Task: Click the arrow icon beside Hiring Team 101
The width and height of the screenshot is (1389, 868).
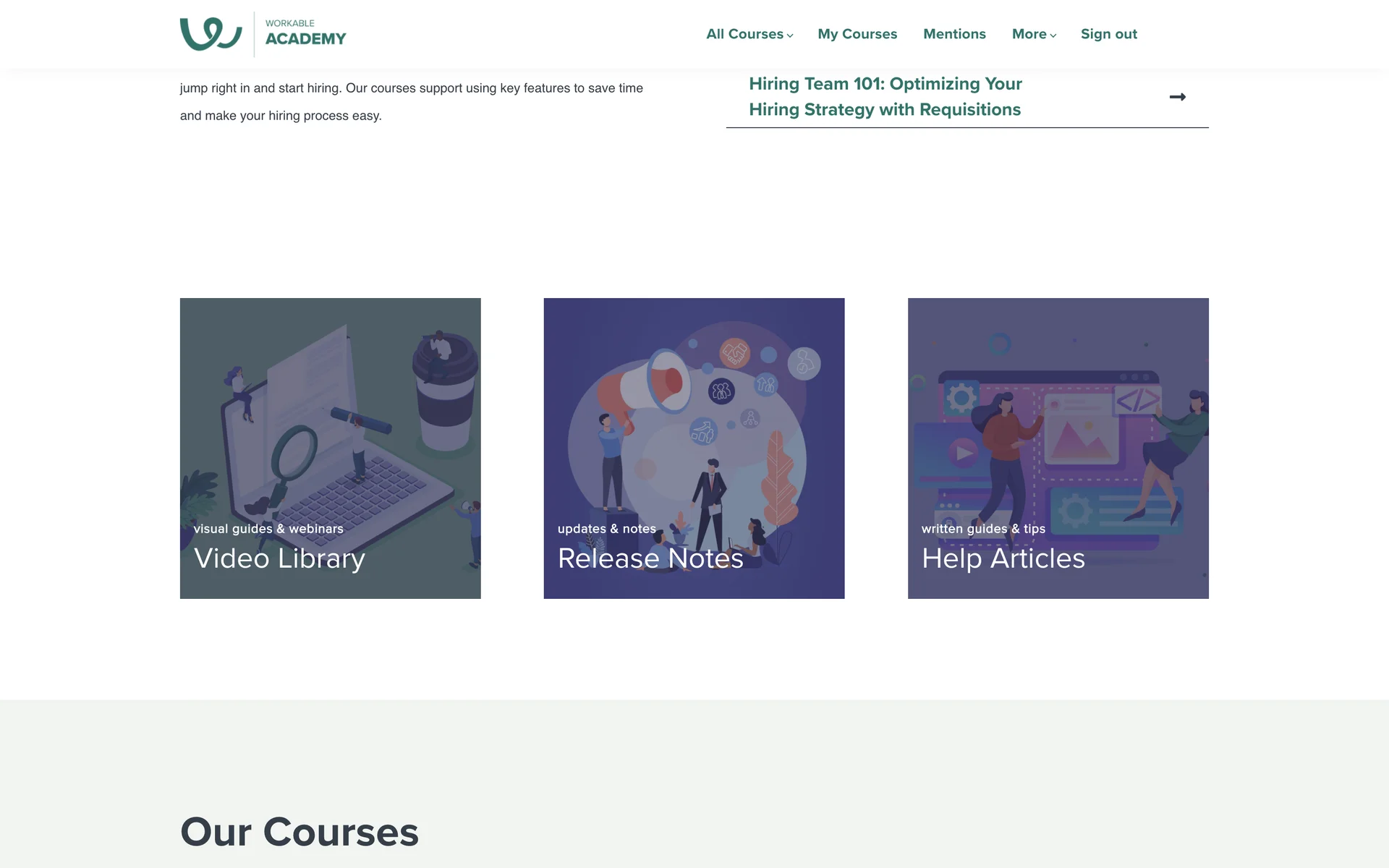Action: coord(1177,97)
